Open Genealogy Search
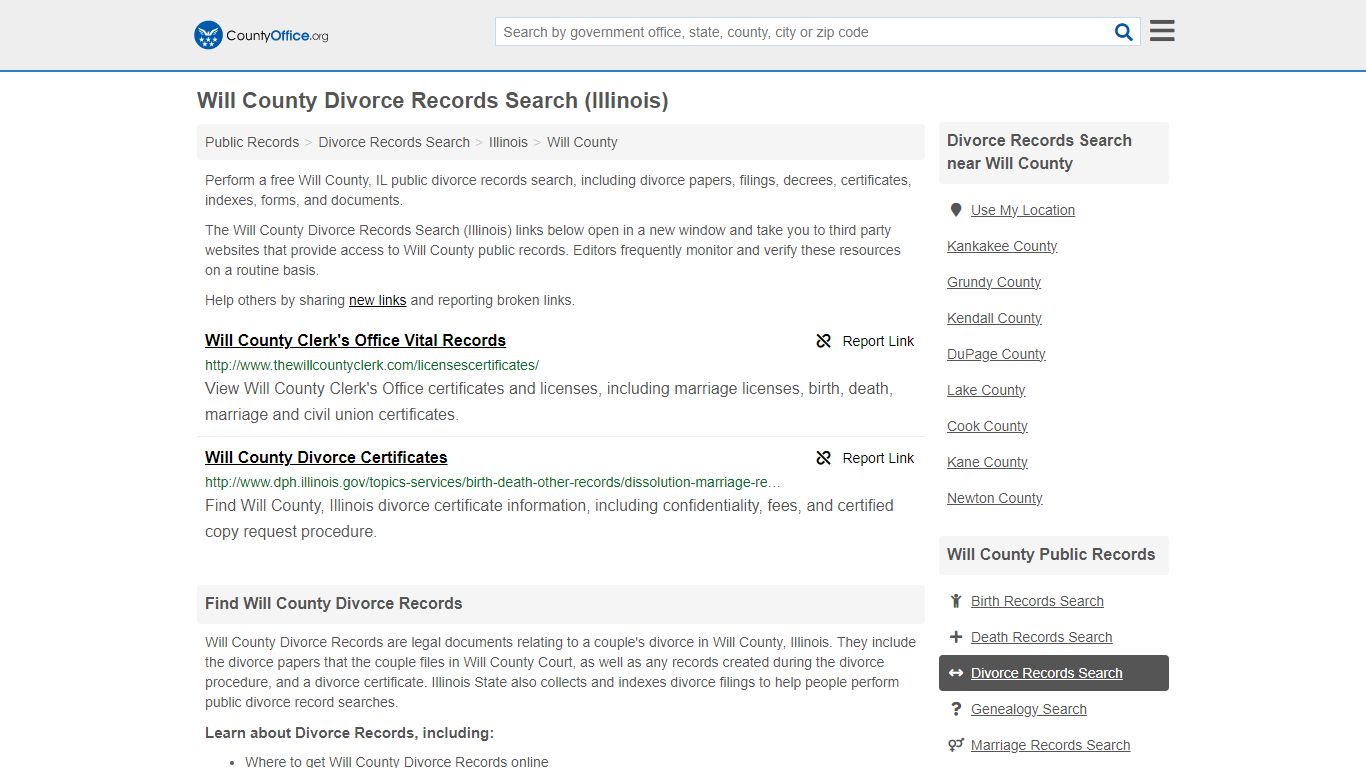Image resolution: width=1366 pixels, height=768 pixels. pos(1028,709)
